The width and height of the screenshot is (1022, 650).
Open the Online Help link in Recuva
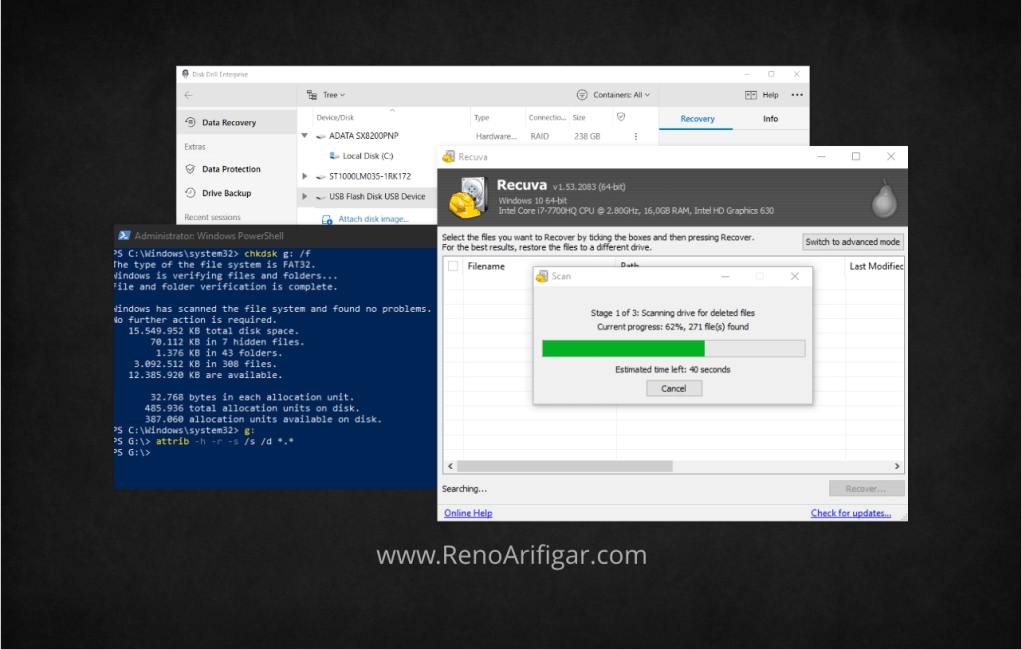(x=467, y=512)
